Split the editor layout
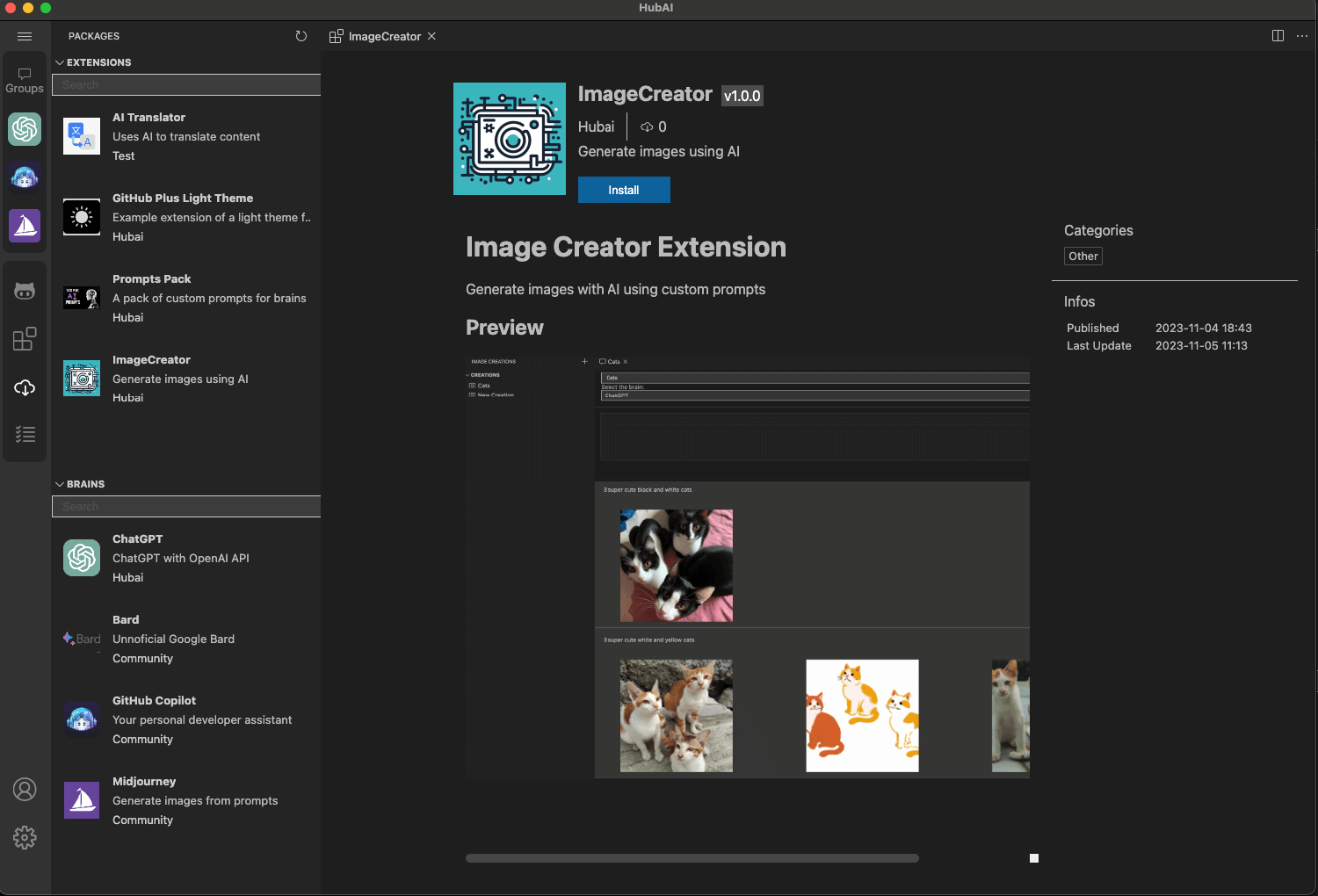 1278,36
